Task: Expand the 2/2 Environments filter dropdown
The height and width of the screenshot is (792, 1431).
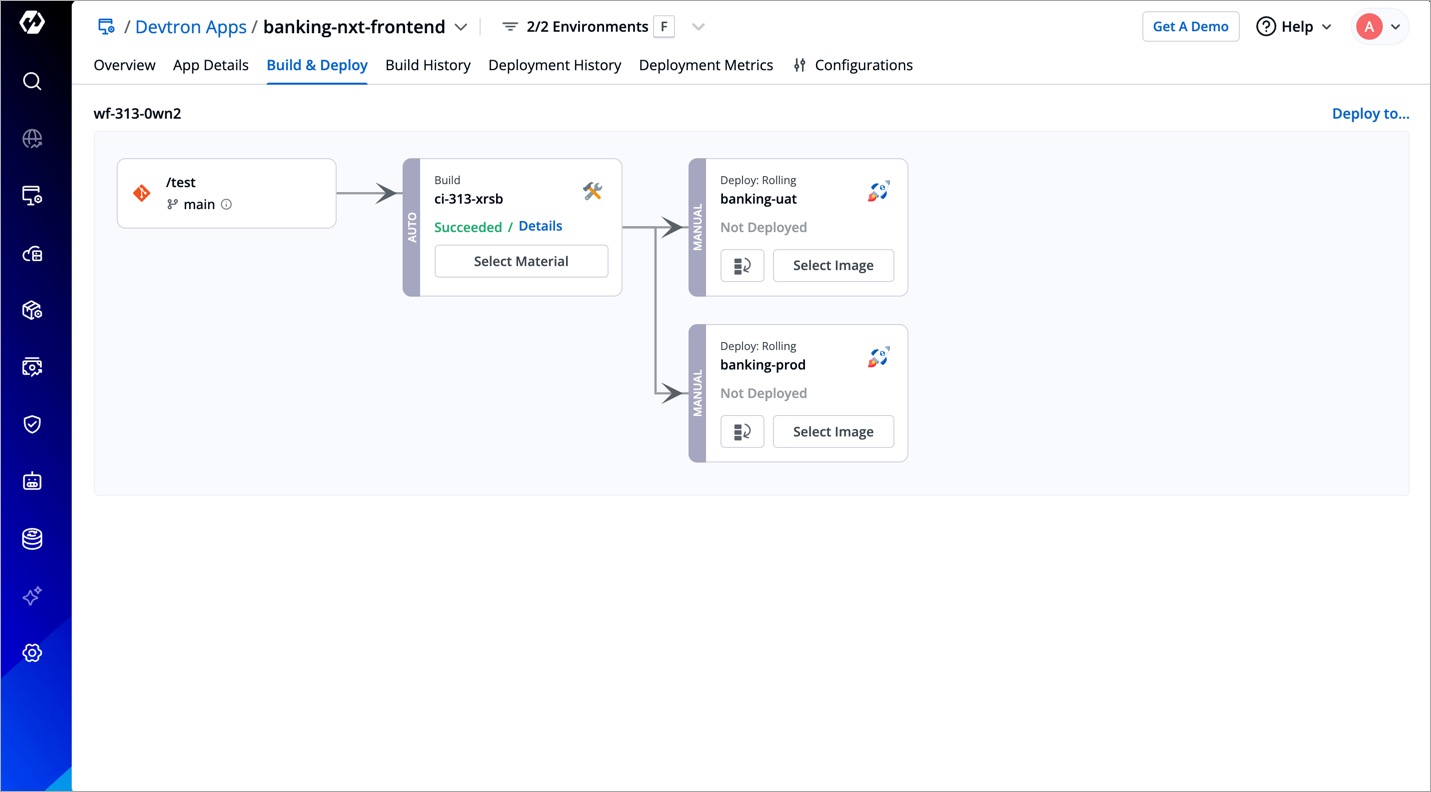Action: (698, 27)
